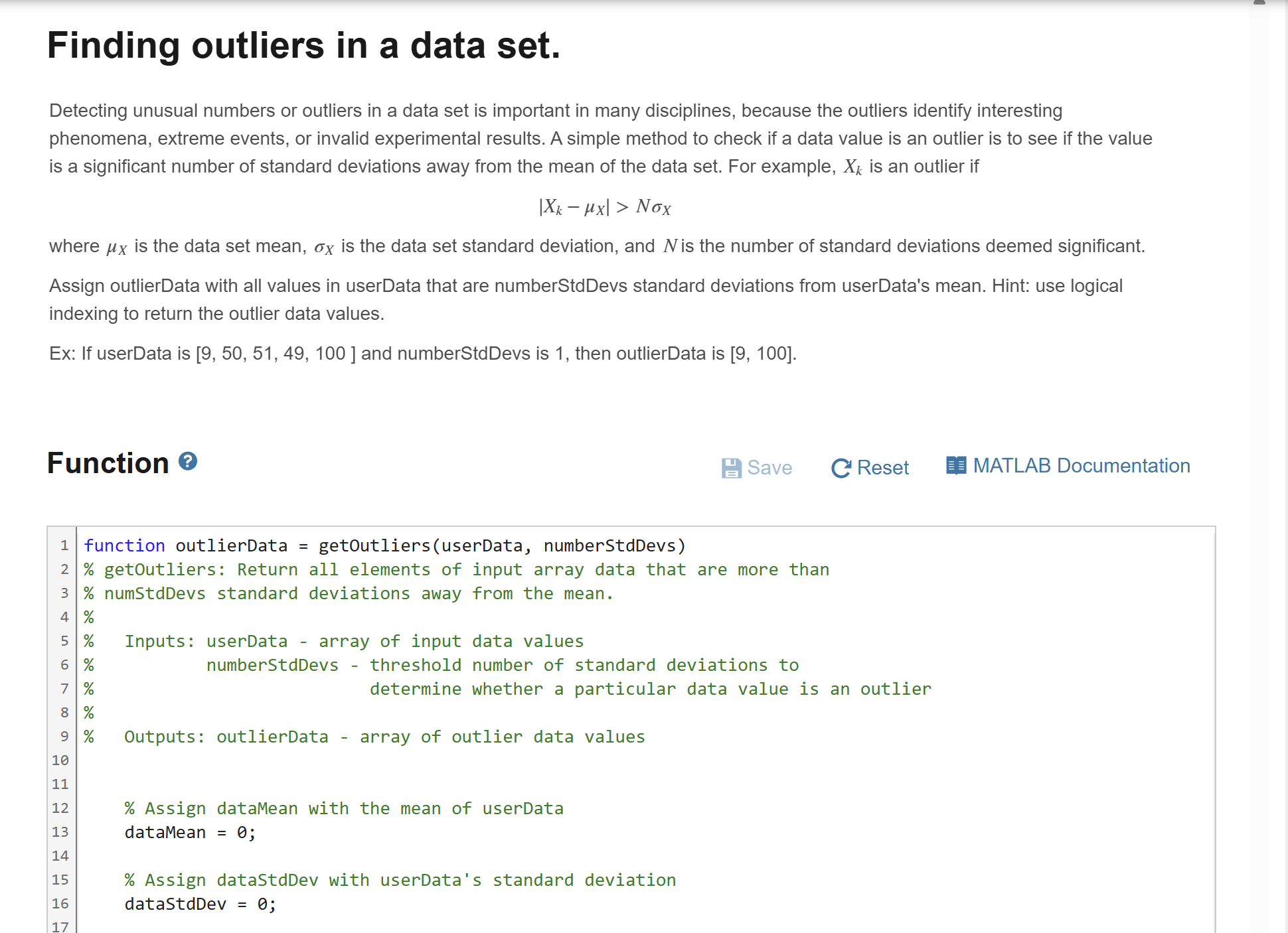The width and height of the screenshot is (1288, 933).
Task: Click the Reset button label
Action: [884, 468]
